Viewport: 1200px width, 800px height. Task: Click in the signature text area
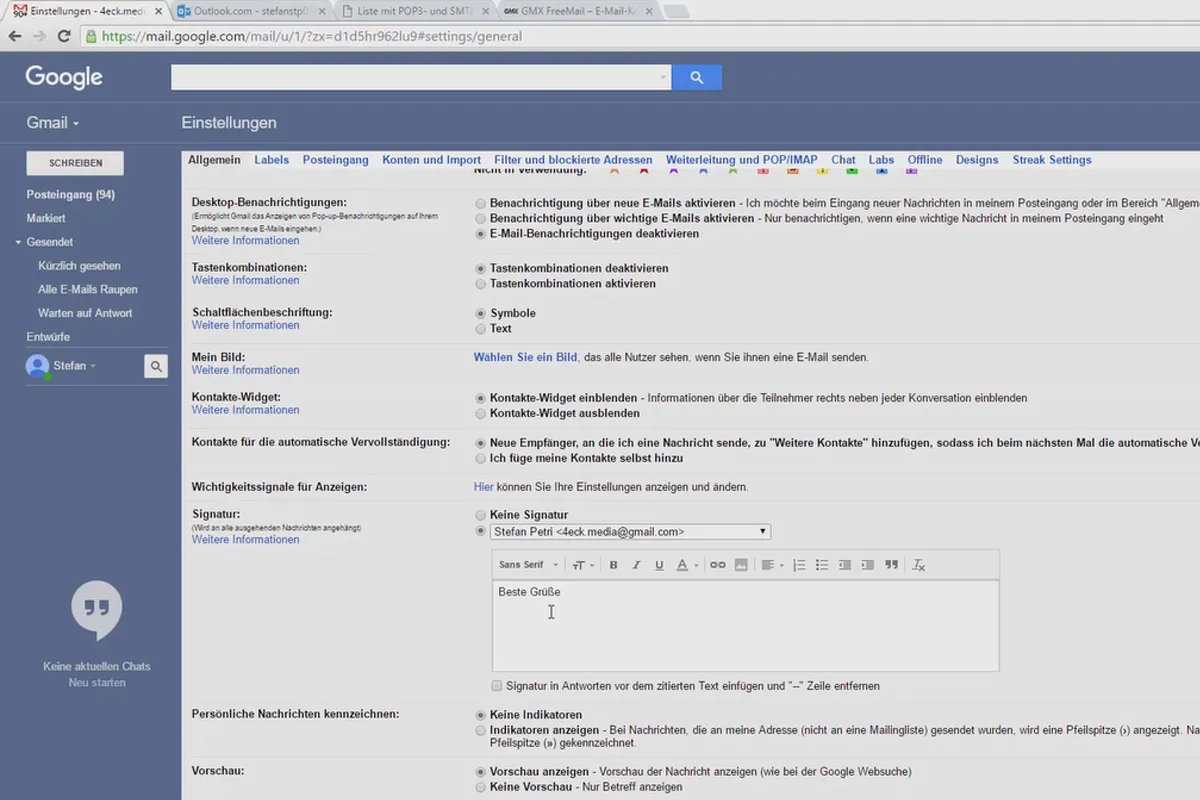(745, 626)
